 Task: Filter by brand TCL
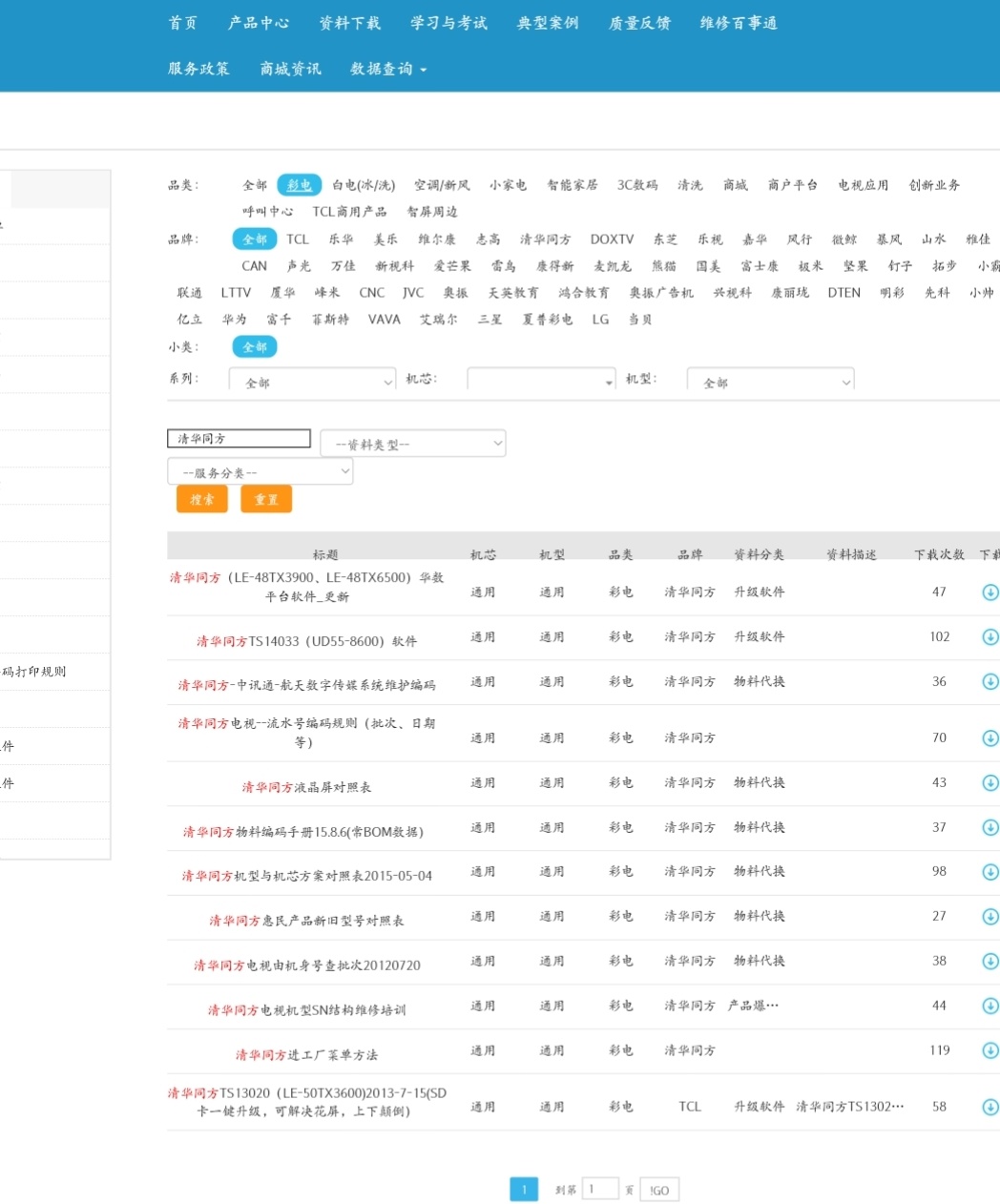point(298,239)
